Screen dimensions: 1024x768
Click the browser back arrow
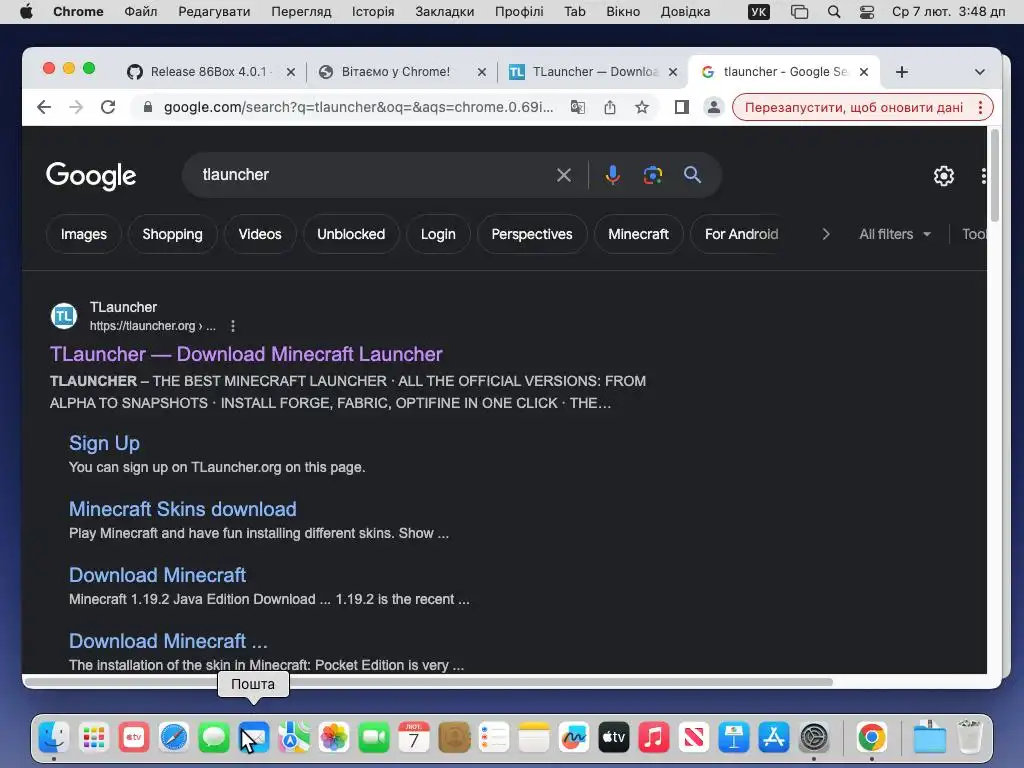(44, 107)
